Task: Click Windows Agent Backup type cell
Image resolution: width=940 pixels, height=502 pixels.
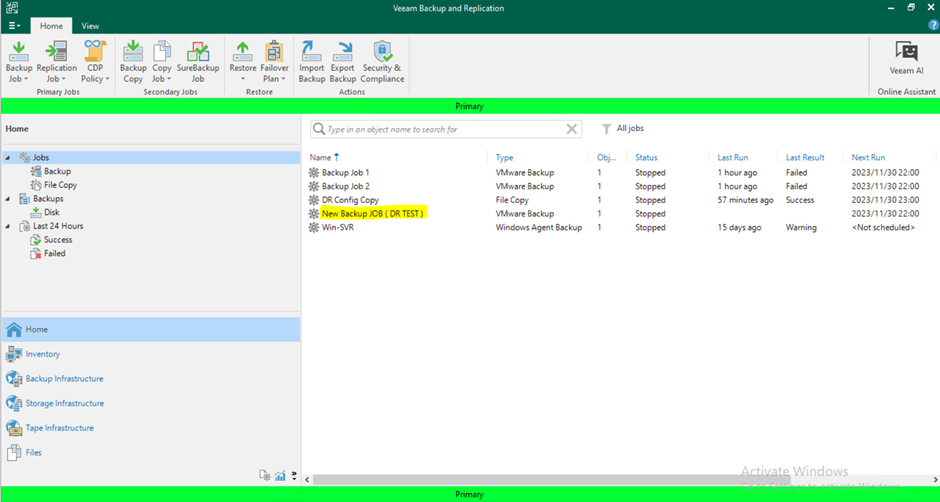Action: point(539,228)
